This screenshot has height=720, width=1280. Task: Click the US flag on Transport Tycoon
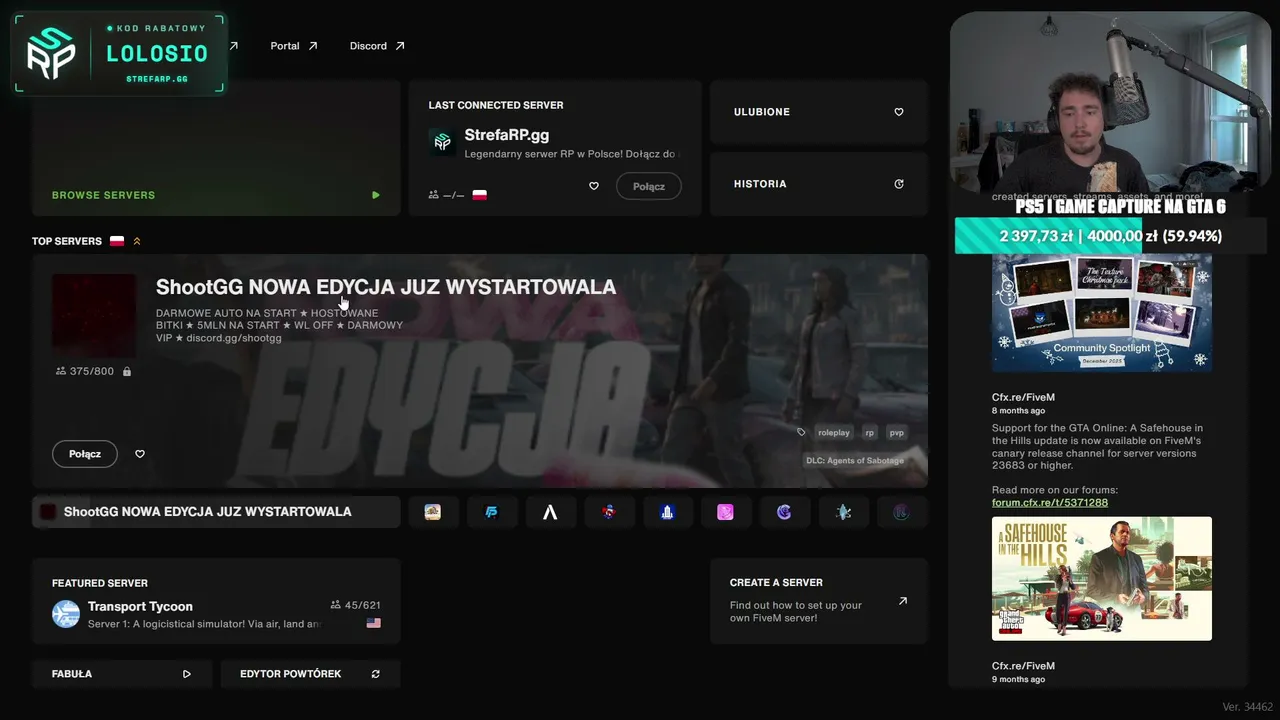point(374,623)
